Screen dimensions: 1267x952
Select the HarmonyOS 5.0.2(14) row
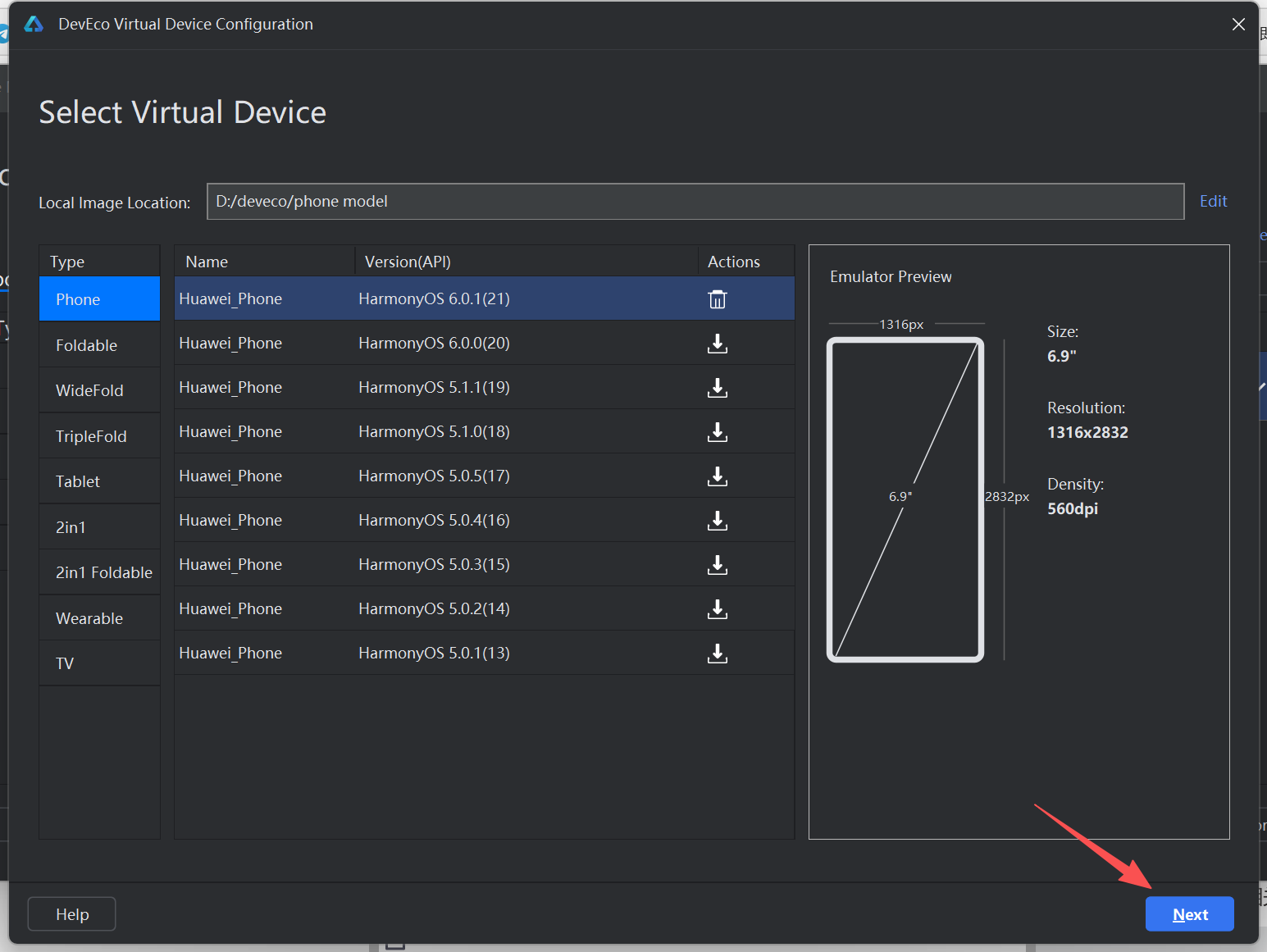coord(485,608)
